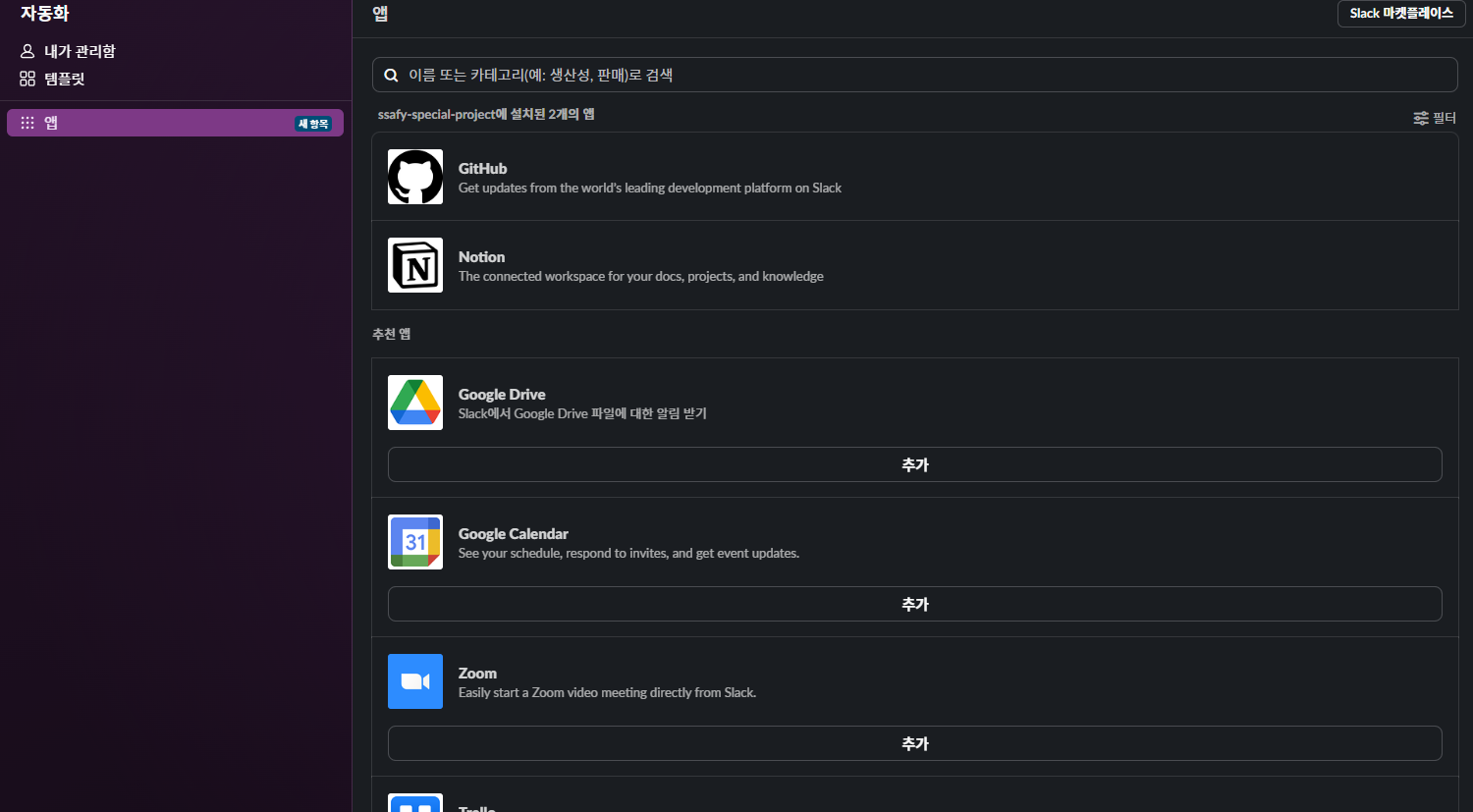This screenshot has width=1473, height=812.
Task: Click the Google Drive app icon
Action: tap(415, 403)
